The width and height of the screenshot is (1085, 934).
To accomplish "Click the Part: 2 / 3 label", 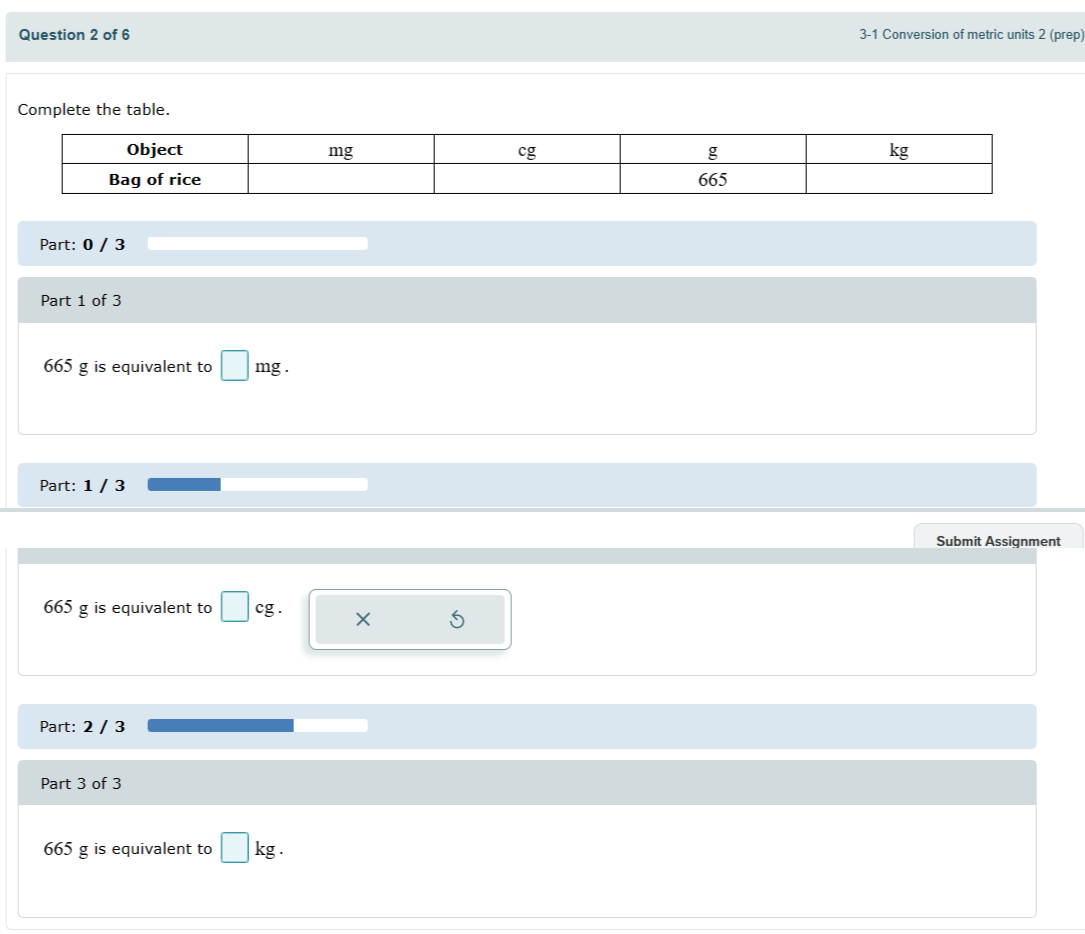I will (82, 726).
